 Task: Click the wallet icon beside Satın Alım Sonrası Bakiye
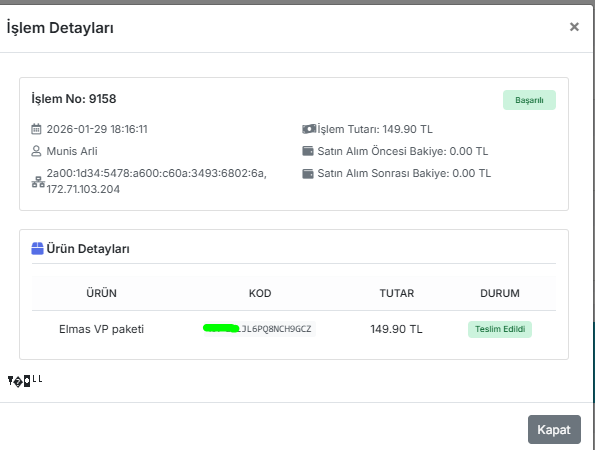point(308,173)
